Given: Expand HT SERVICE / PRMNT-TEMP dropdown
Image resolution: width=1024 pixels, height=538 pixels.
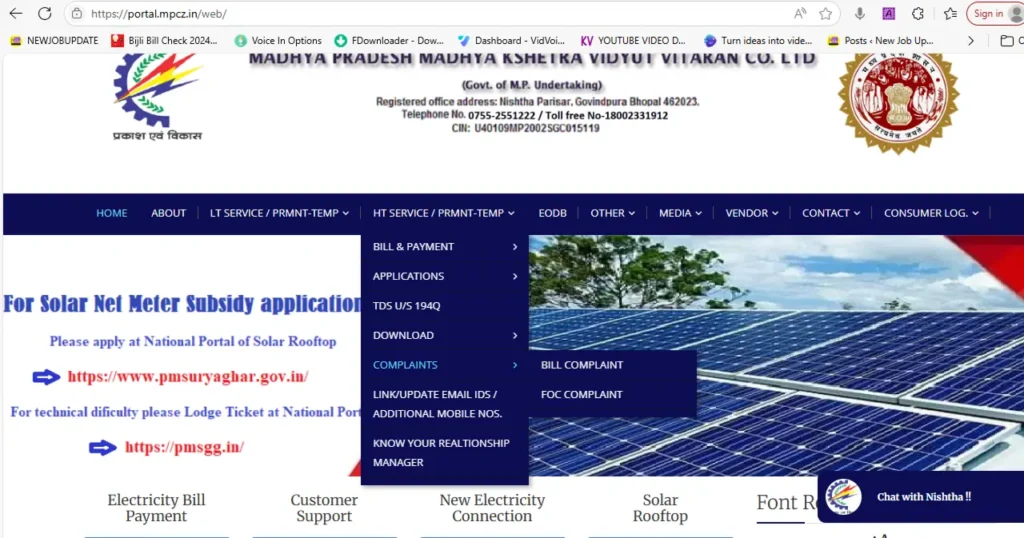Looking at the screenshot, I should 443,213.
